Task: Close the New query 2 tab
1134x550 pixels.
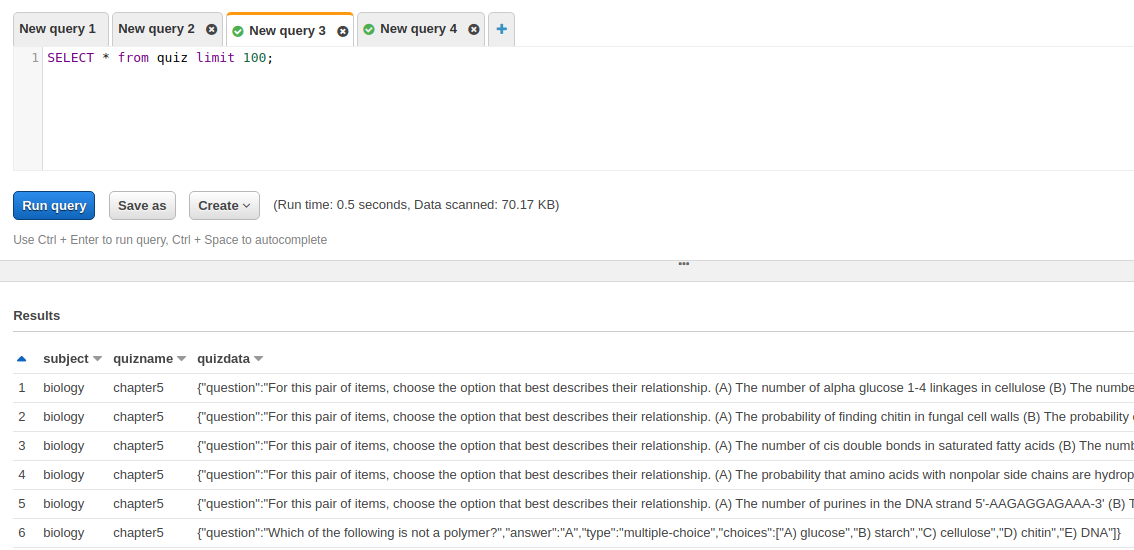Action: click(211, 30)
